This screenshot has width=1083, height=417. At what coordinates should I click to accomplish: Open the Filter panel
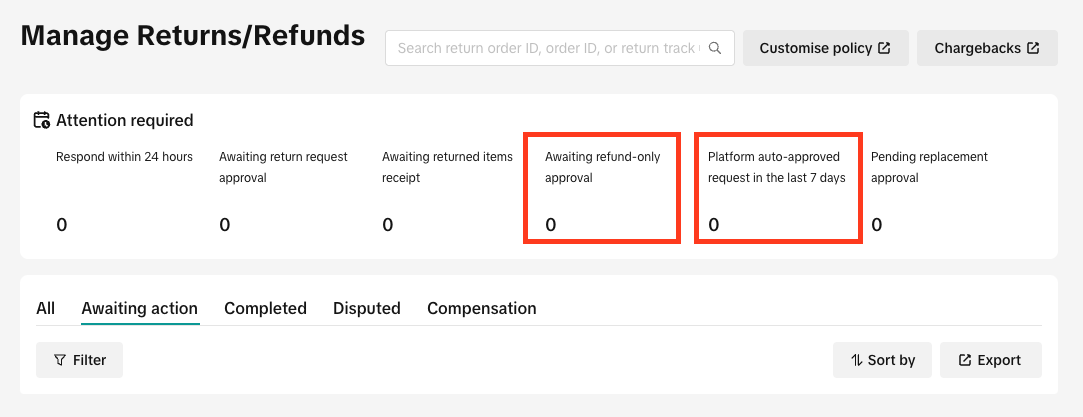pos(79,360)
